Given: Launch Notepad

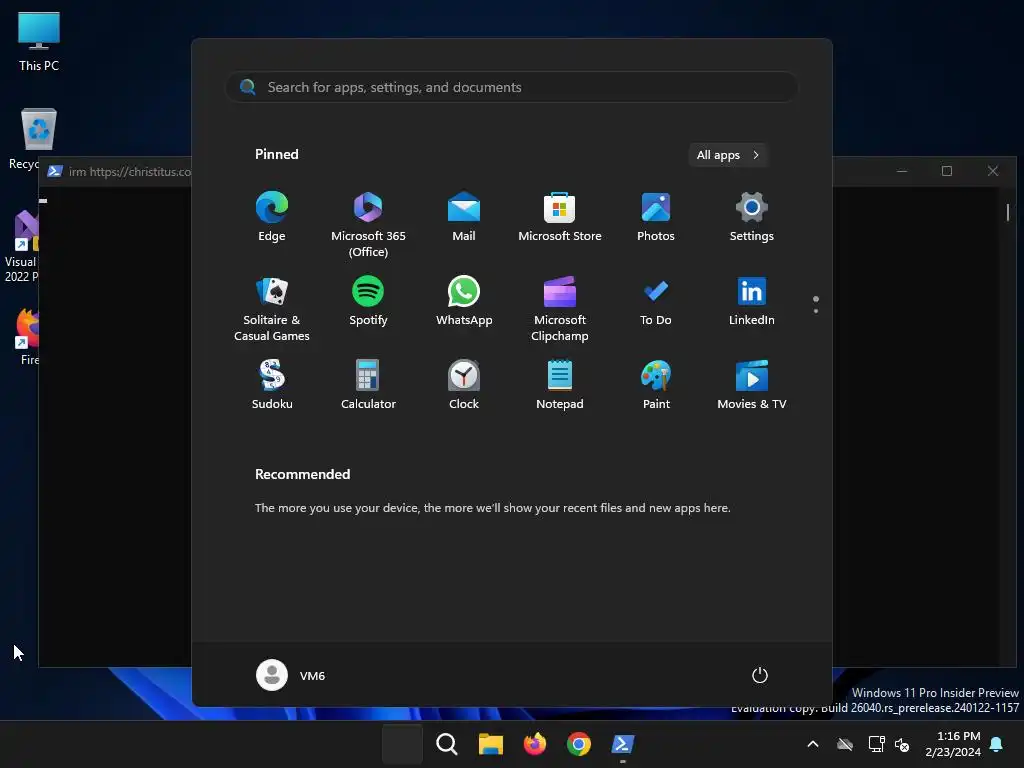Looking at the screenshot, I should coord(560,385).
